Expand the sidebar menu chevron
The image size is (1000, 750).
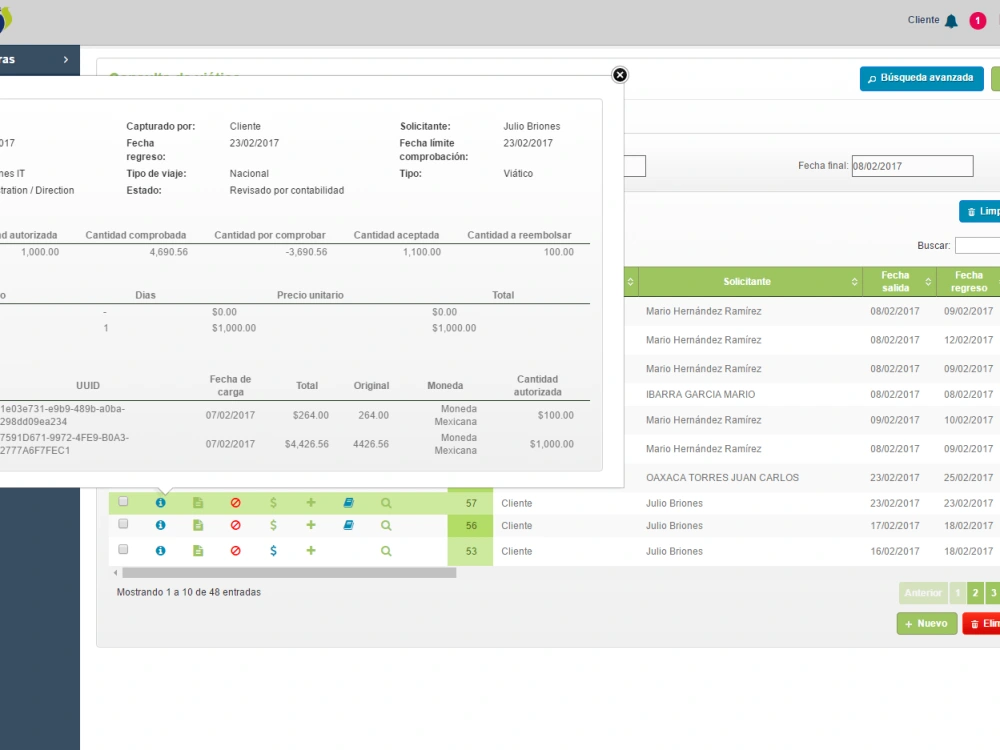66,59
